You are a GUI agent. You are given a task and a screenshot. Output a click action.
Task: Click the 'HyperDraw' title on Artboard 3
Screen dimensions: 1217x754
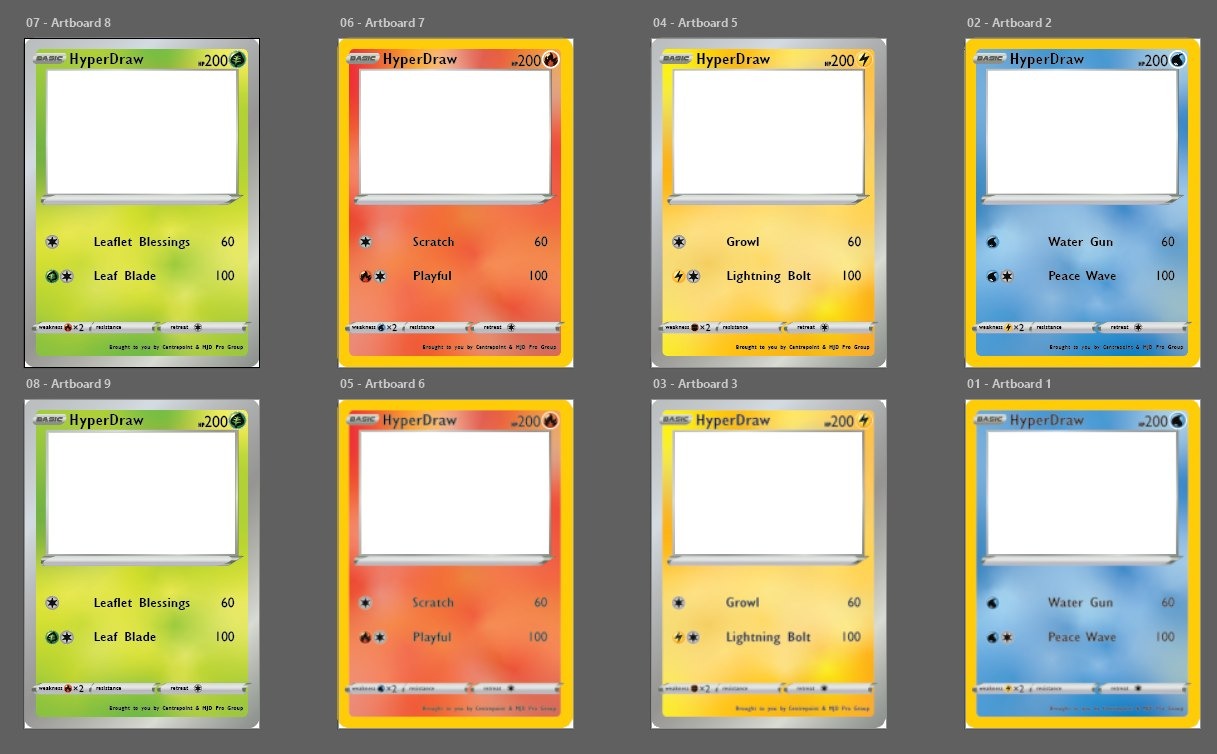point(733,420)
